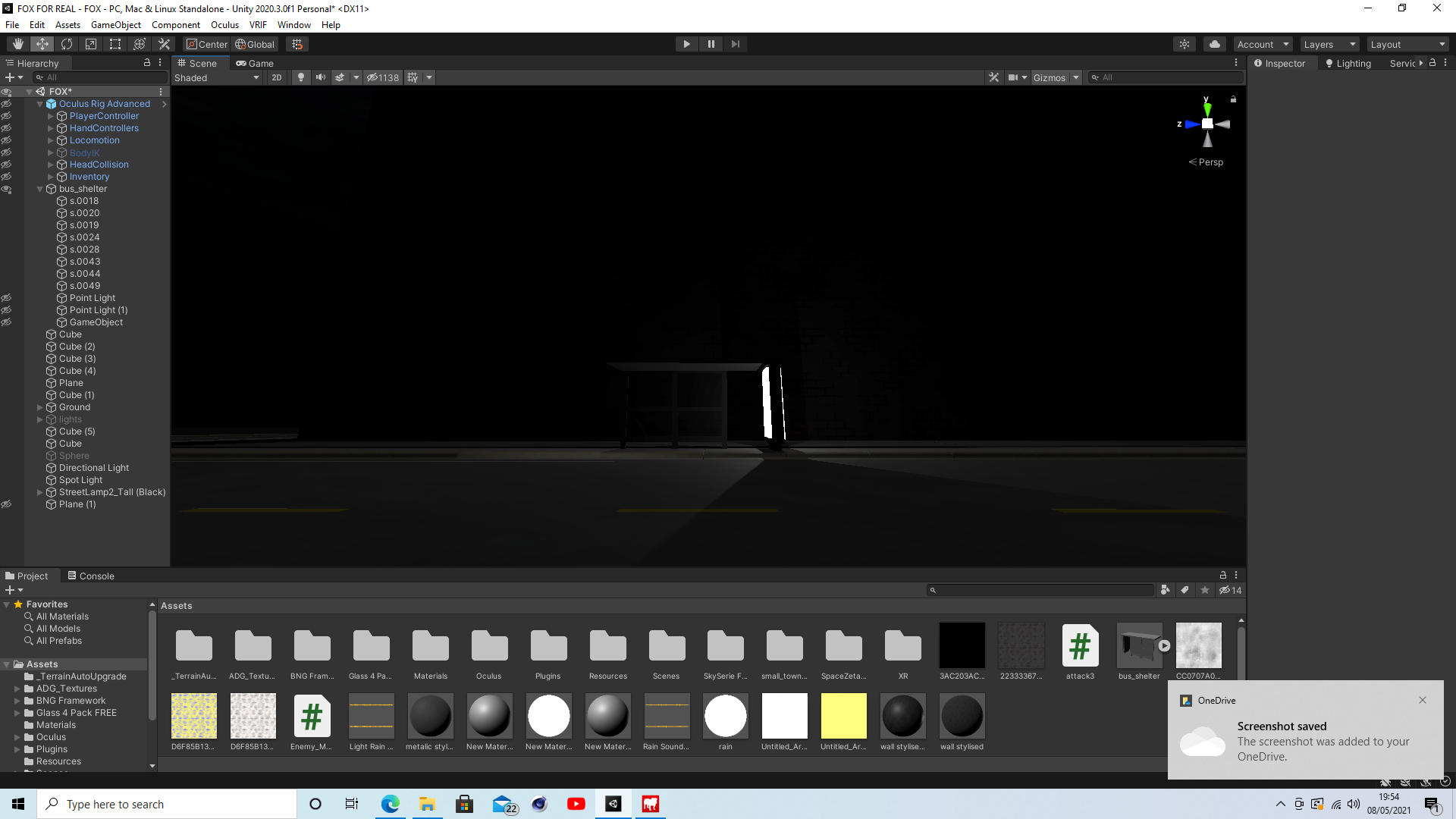Toggle hidden objects visibility 1138
1456x819 pixels.
(383, 77)
